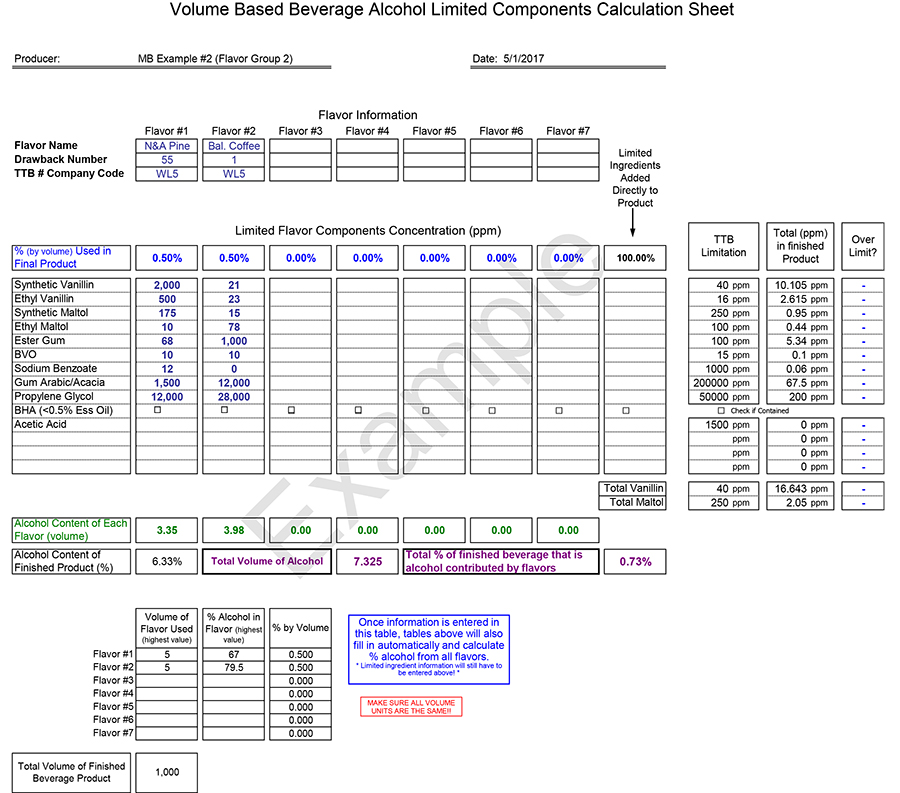Tick the BHA checkbox under Flavor #7
900x793 pixels.
tap(559, 410)
